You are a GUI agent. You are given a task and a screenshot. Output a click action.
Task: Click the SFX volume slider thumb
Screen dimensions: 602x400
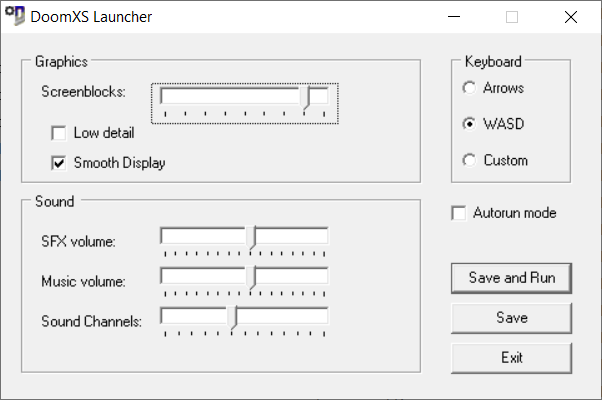coord(251,239)
